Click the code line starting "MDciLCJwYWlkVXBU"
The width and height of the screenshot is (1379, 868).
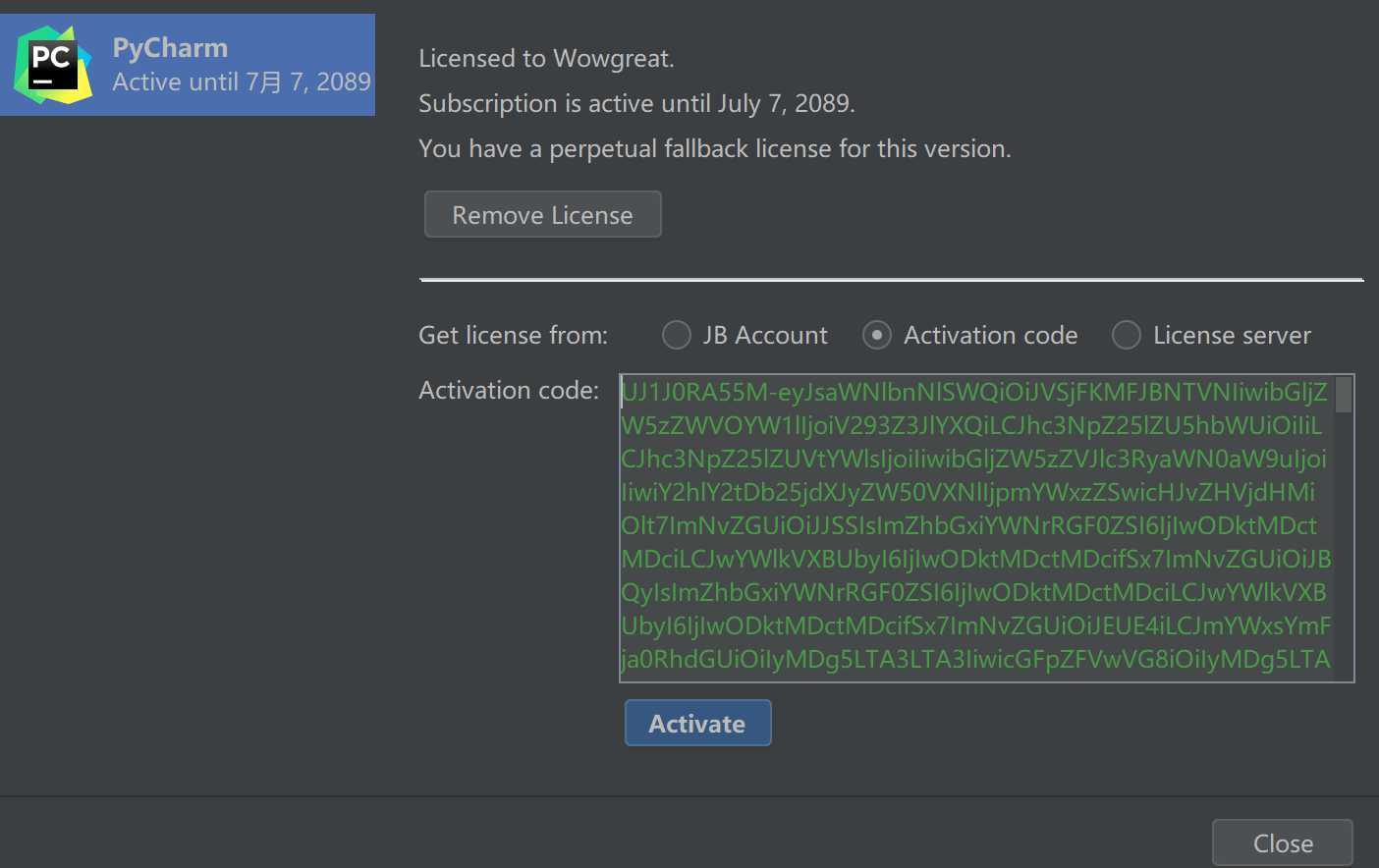tap(974, 559)
